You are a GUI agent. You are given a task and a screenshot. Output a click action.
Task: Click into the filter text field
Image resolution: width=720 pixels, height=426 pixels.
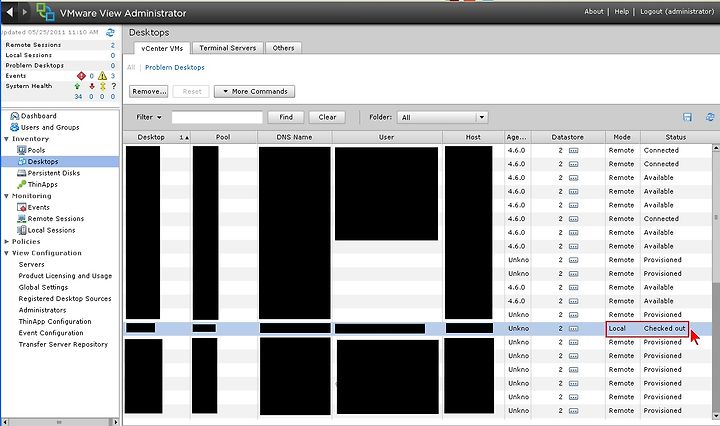pyautogui.click(x=217, y=117)
